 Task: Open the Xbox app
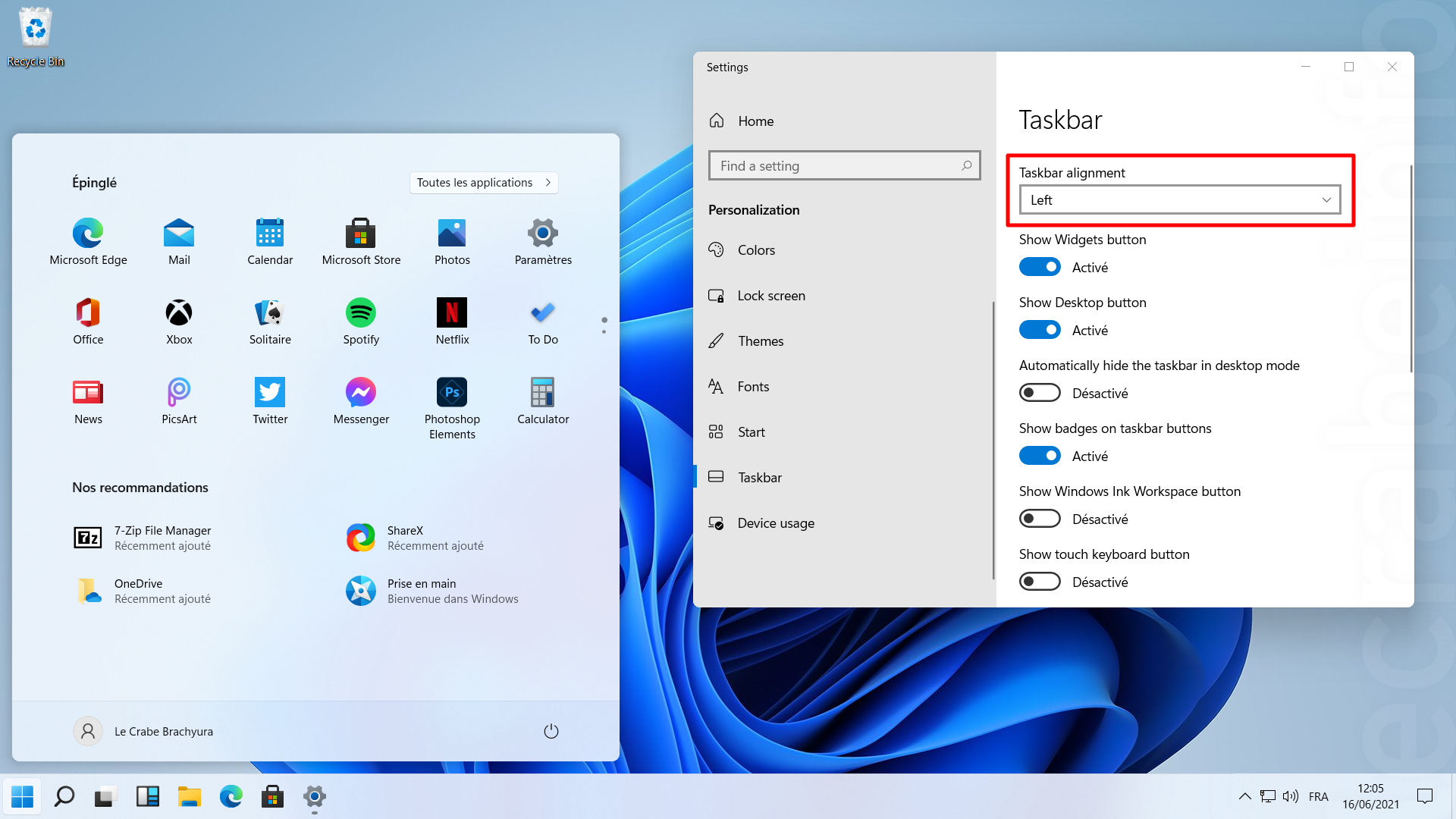point(179,322)
